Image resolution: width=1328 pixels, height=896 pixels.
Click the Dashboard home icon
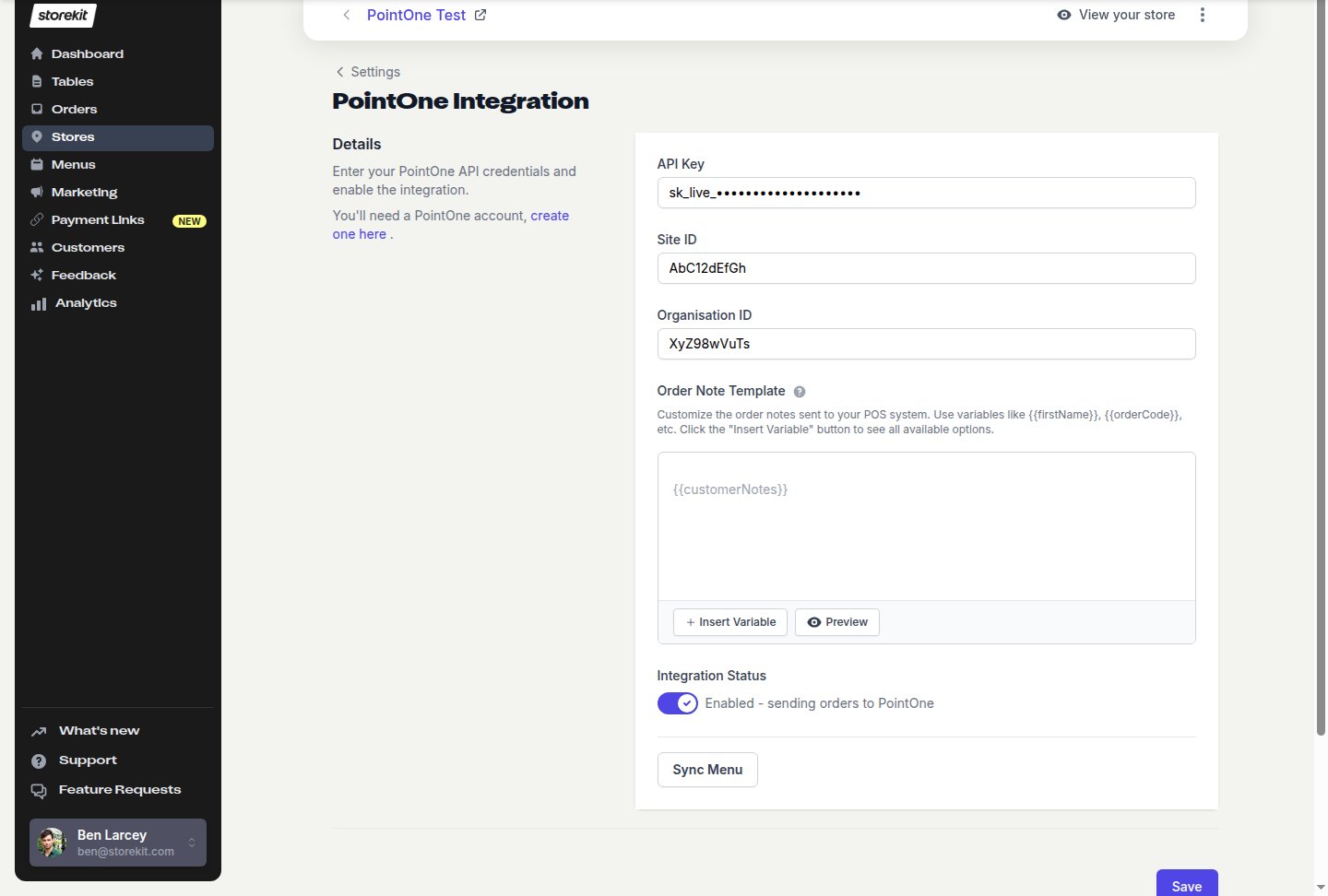click(x=37, y=53)
